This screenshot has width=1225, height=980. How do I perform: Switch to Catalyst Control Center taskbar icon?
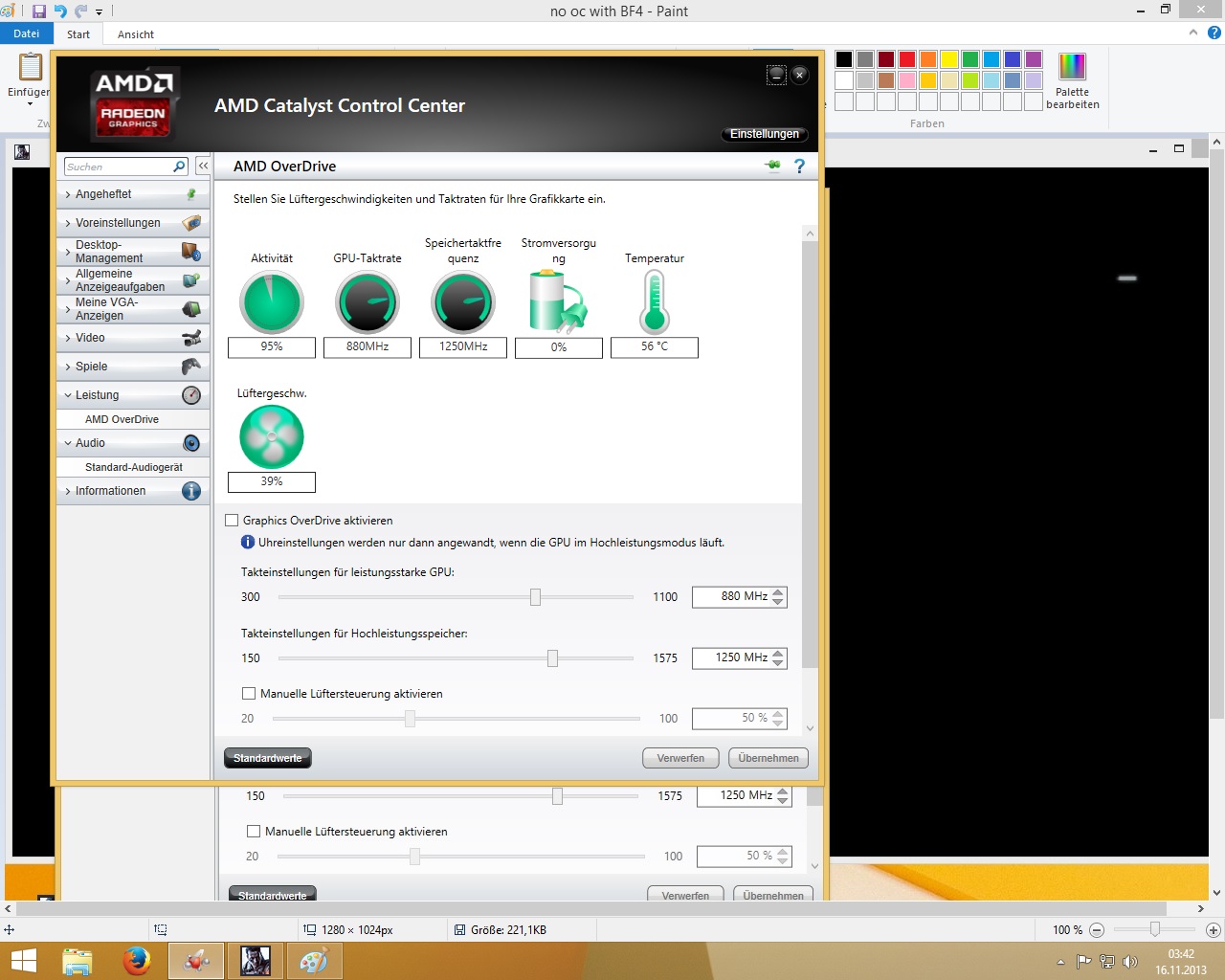click(x=196, y=961)
